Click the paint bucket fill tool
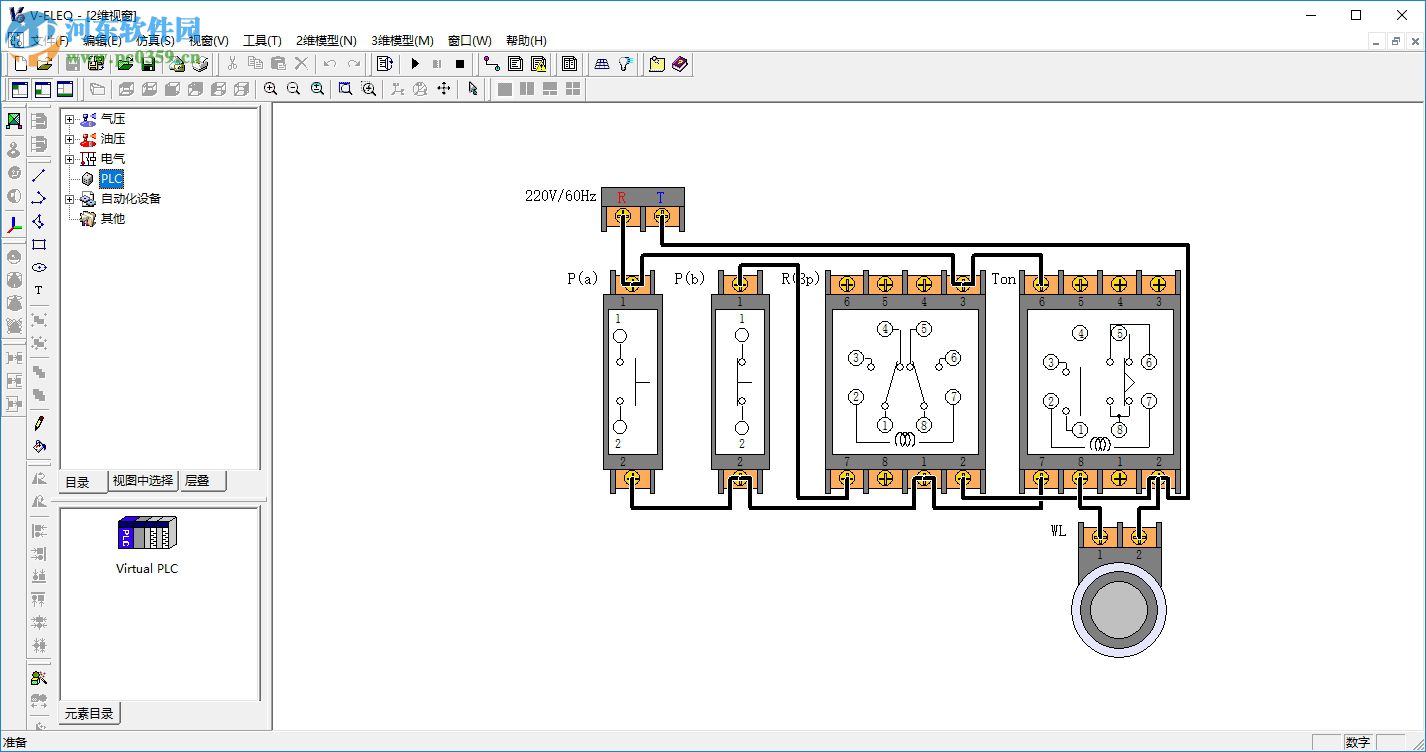1426x752 pixels. click(x=39, y=446)
